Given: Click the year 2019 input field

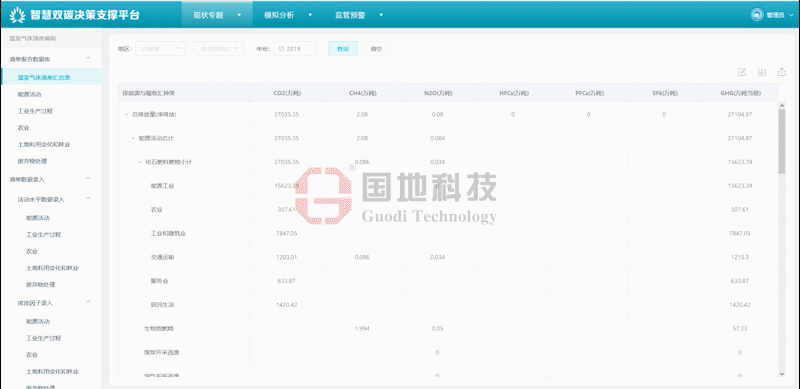Looking at the screenshot, I should (x=295, y=48).
